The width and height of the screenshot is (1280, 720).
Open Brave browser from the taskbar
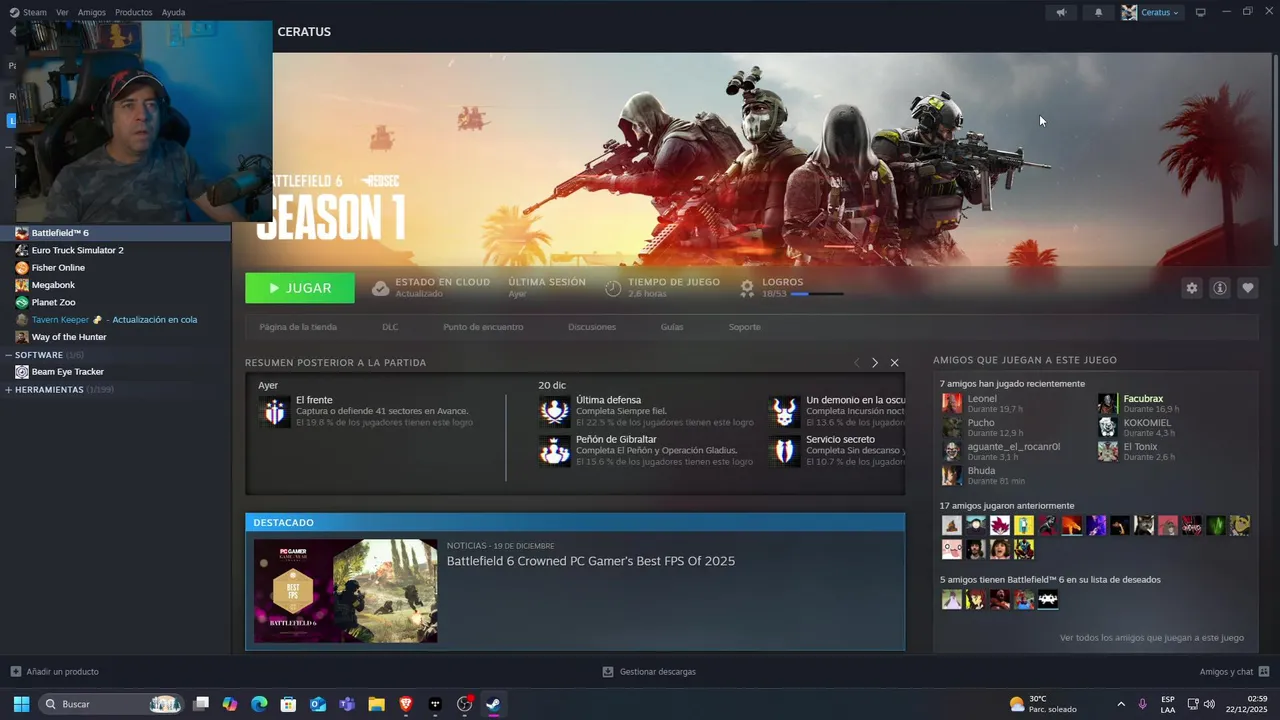click(405, 704)
